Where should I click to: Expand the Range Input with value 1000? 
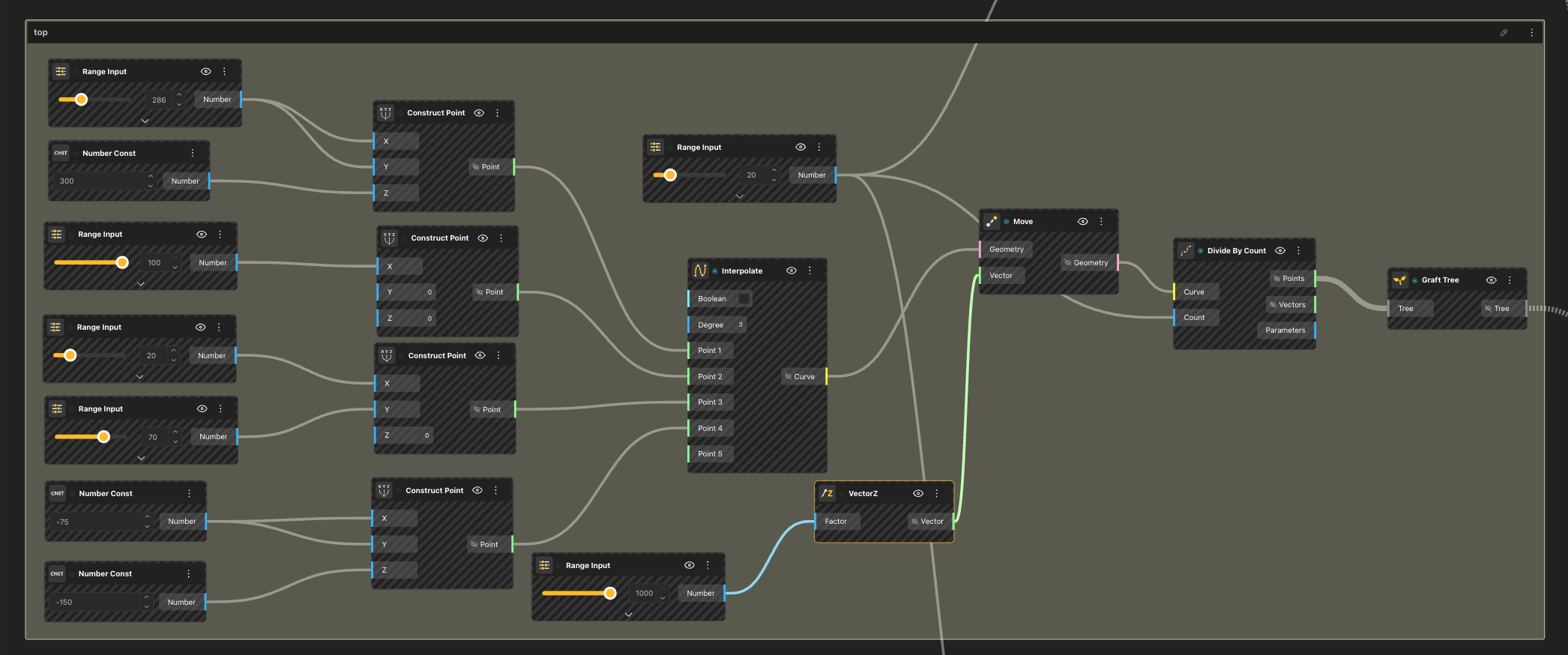pos(628,615)
